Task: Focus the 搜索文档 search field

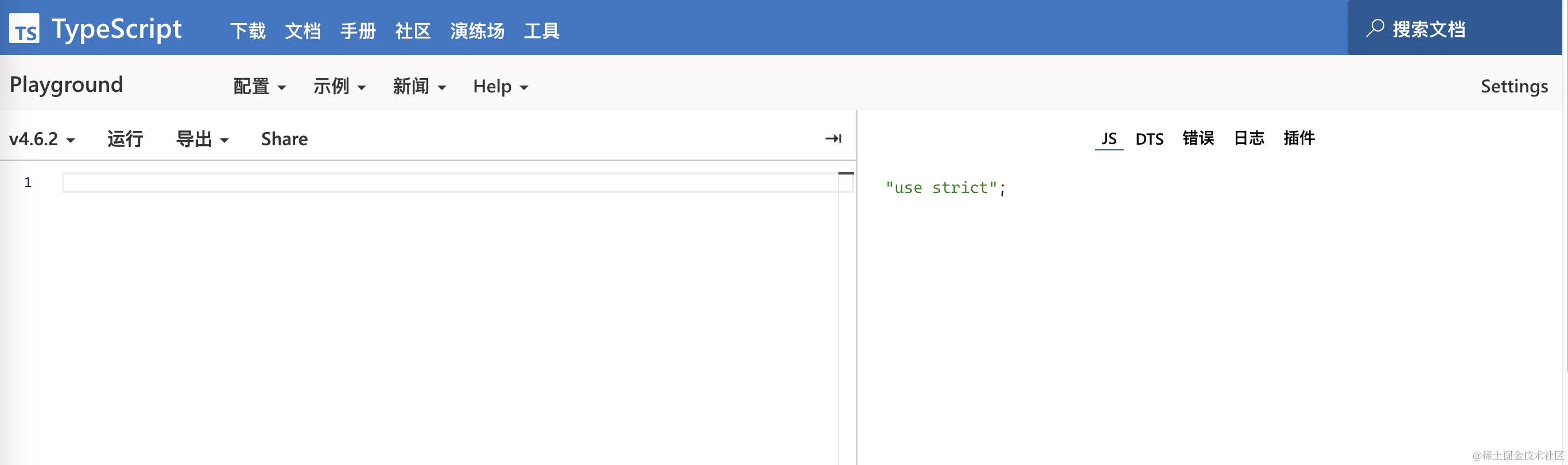Action: point(1455,28)
